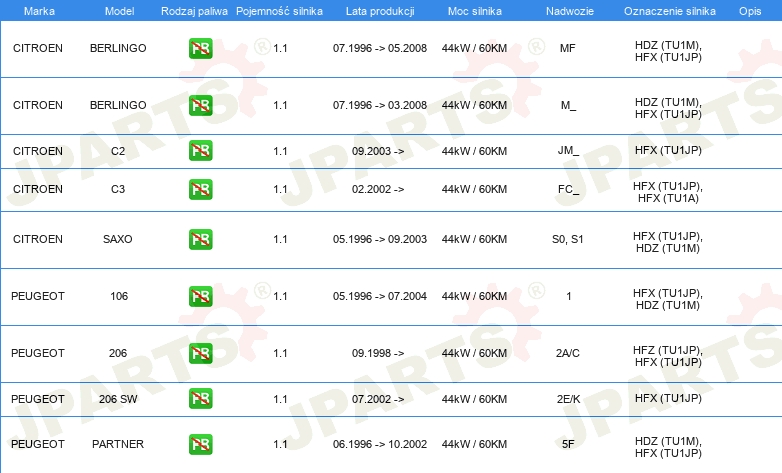Select the fuel type icon in the Citroen C3 row
The height and width of the screenshot is (473, 782).
(200, 189)
